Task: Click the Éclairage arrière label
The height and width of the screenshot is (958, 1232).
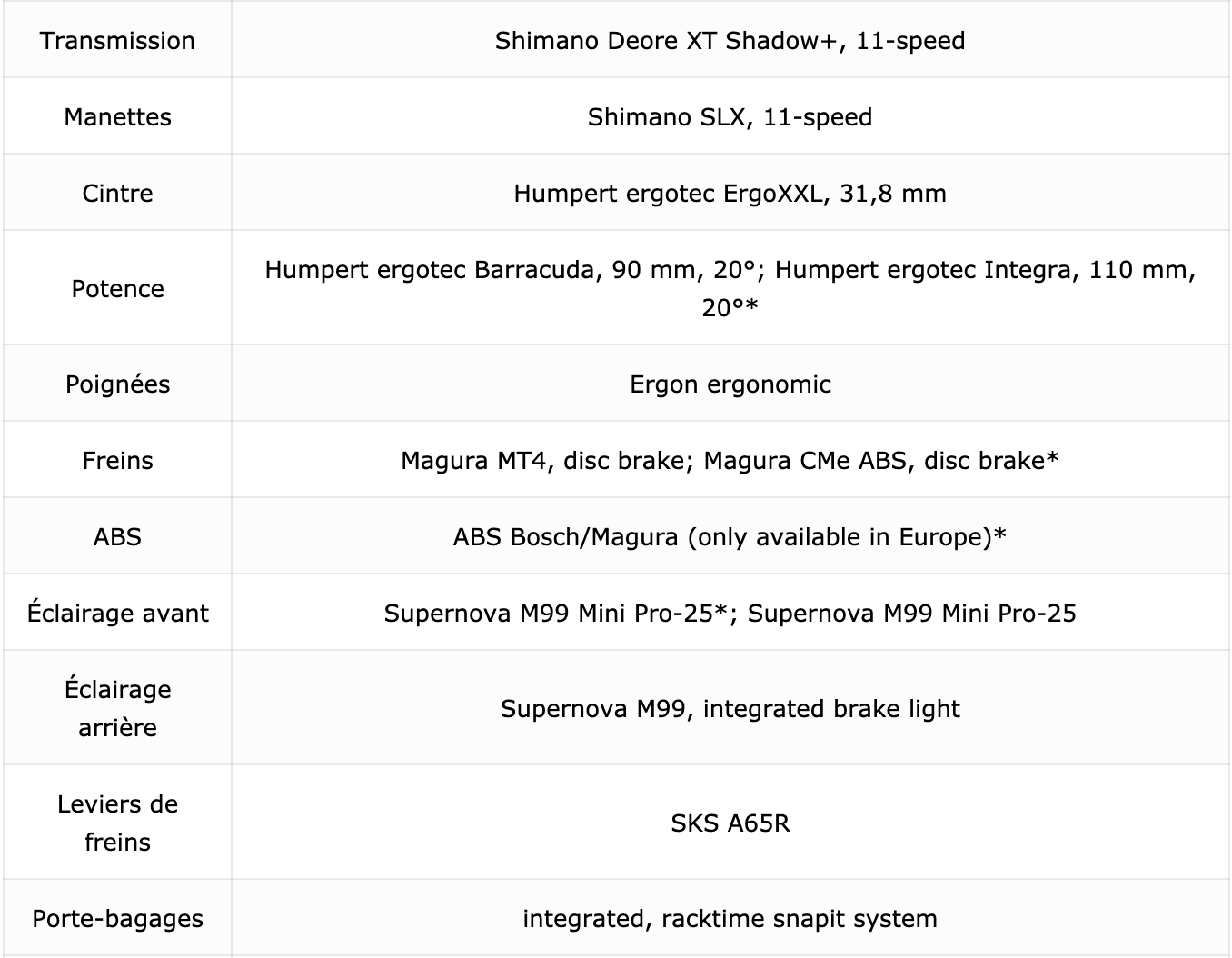Action: pyautogui.click(x=117, y=708)
